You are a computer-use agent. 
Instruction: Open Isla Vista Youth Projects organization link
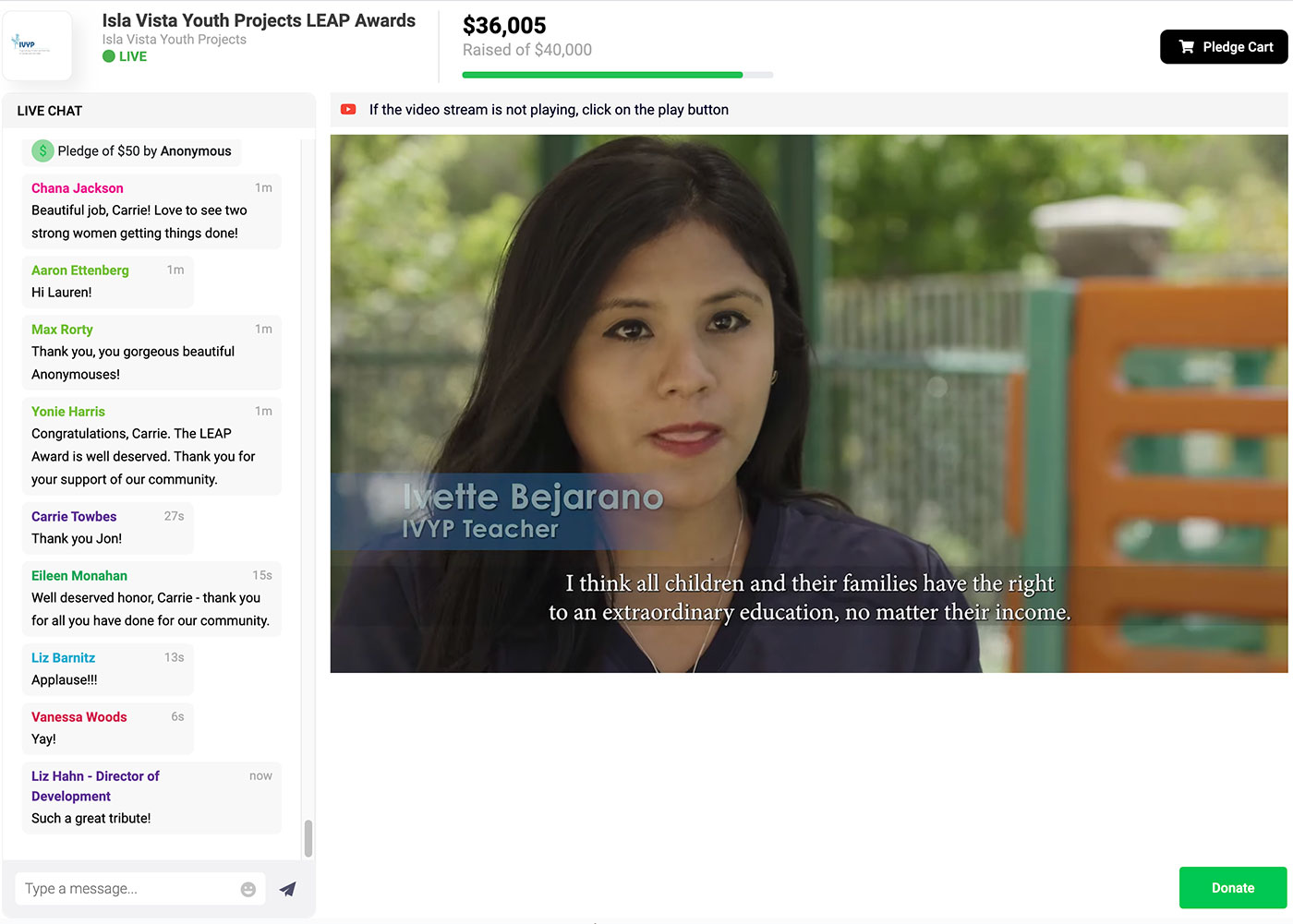(x=174, y=40)
